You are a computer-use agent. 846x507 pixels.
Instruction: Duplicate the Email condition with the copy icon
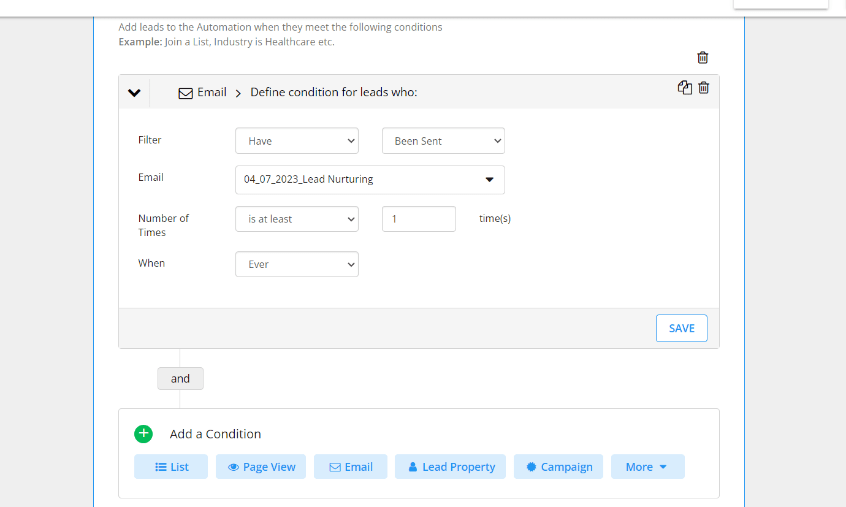685,87
